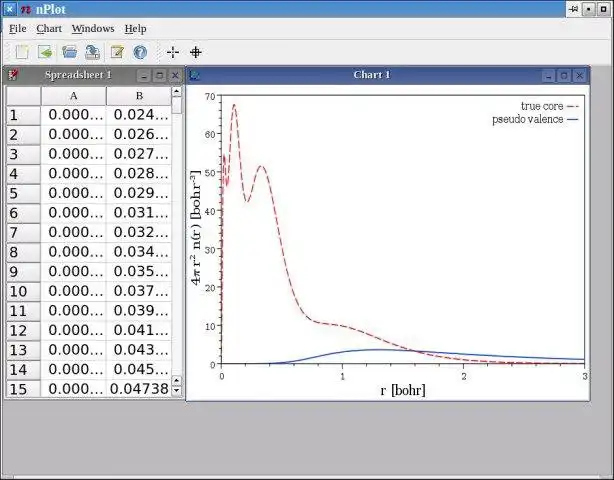Select row header 5
Image resolution: width=614 pixels, height=480 pixels.
pyautogui.click(x=23, y=193)
